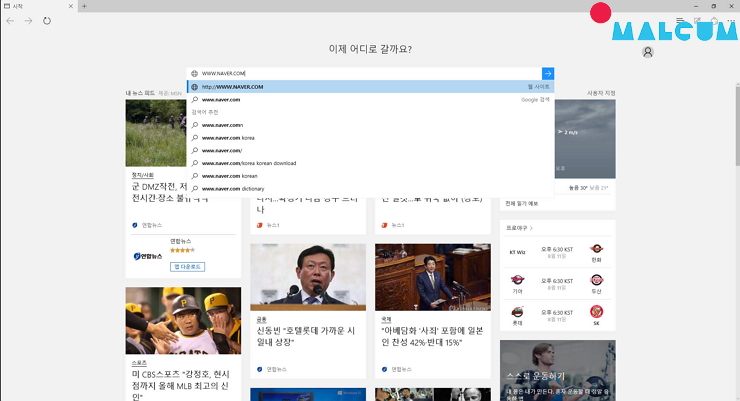Click the KT Wiz 오후 6:30 KST game time
Image resolution: width=740 pixels, height=401 pixels.
(x=557, y=249)
